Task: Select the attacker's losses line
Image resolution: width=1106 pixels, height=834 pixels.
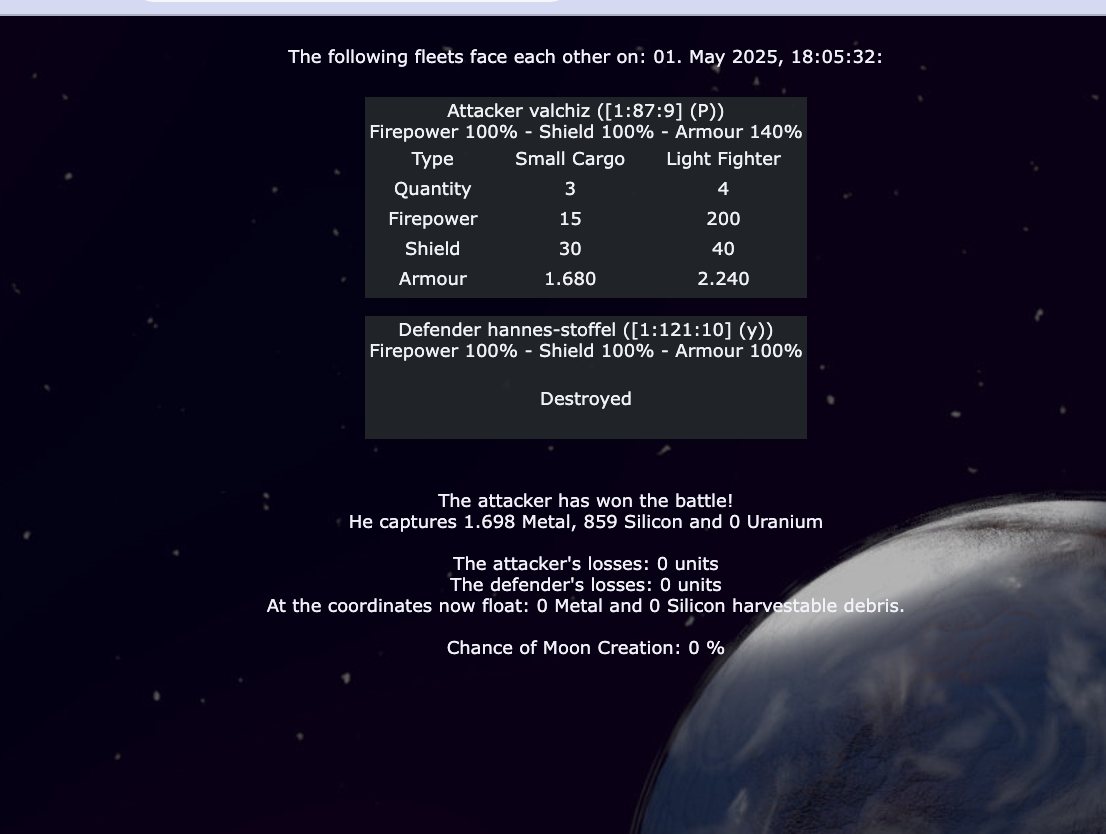Action: (x=585, y=564)
